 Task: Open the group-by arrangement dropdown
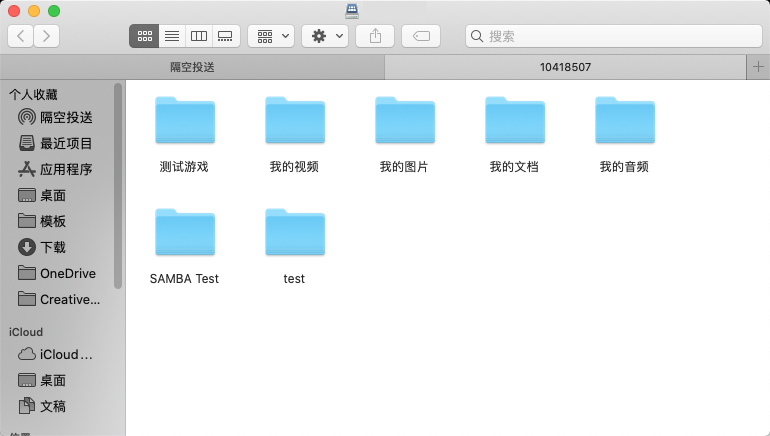click(x=271, y=36)
